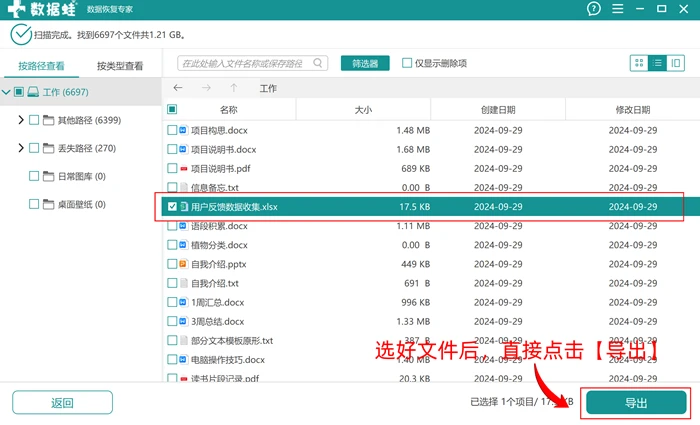Switch to grid thumbnail view
This screenshot has height=425, width=700.
click(x=639, y=63)
